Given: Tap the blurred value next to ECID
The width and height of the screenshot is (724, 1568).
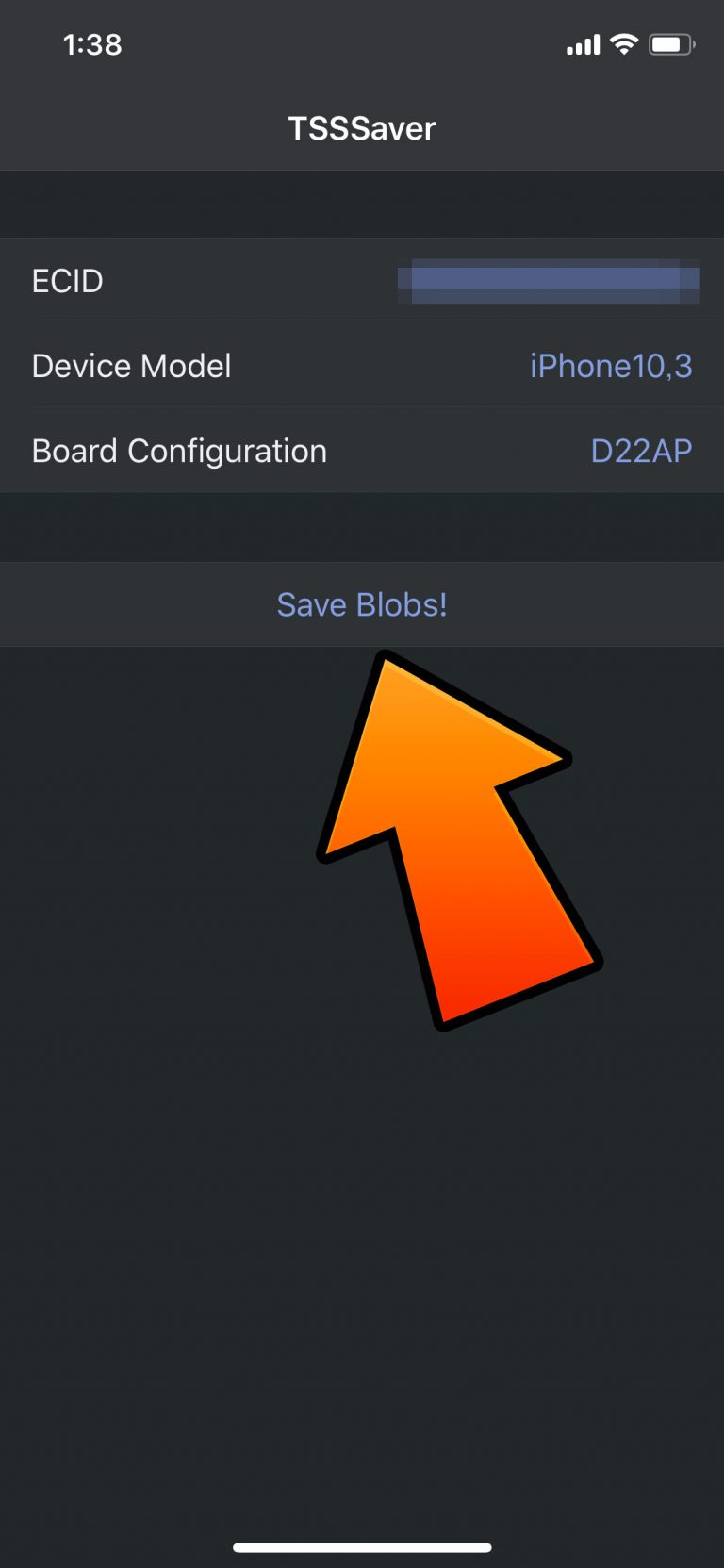Looking at the screenshot, I should click(x=549, y=281).
